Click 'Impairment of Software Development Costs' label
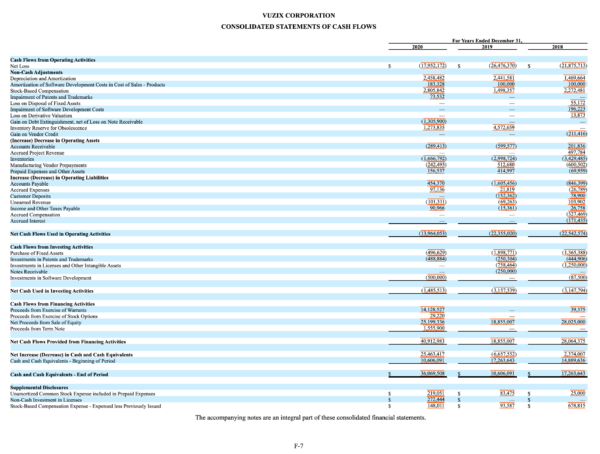The height and width of the screenshot is (454, 600). (57, 109)
